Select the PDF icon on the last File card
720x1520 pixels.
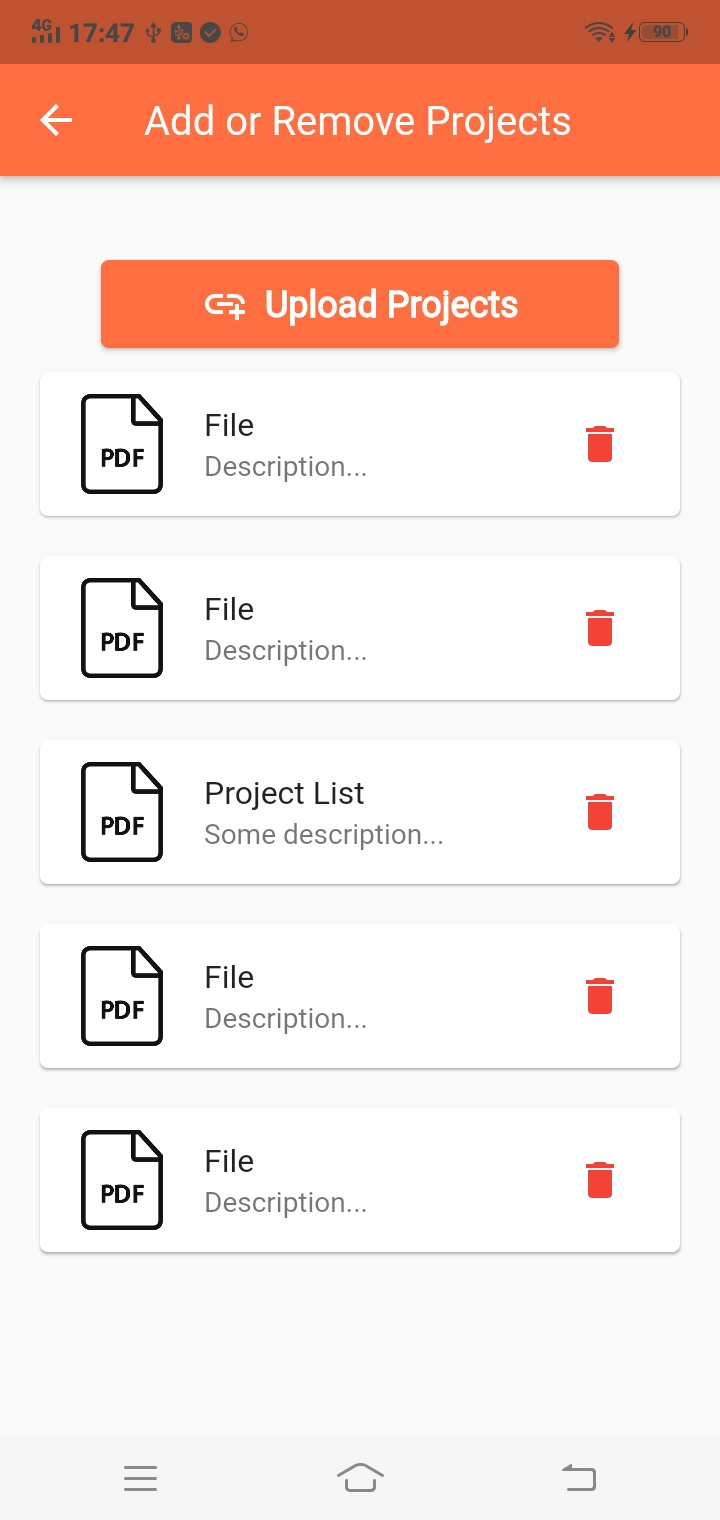point(121,1180)
